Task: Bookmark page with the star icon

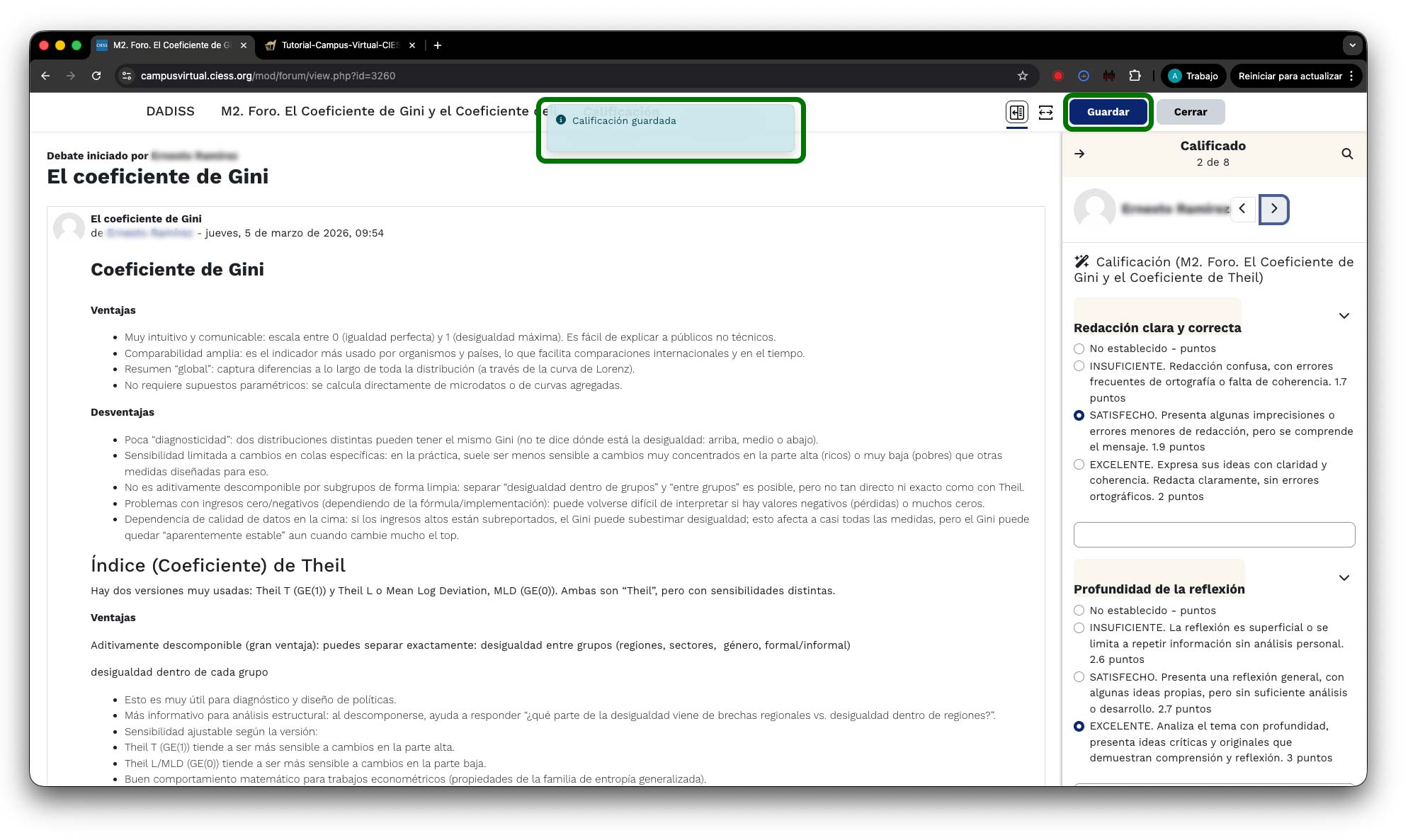Action: pyautogui.click(x=1022, y=76)
